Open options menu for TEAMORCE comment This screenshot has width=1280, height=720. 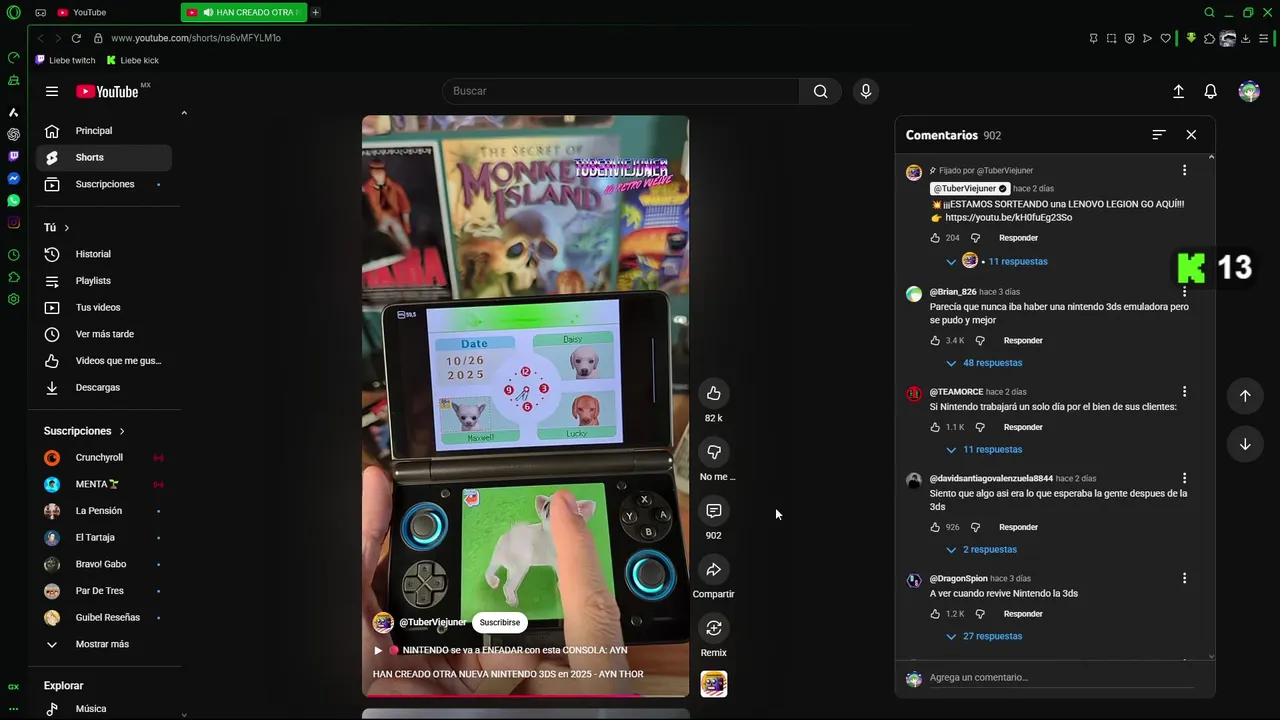(1184, 392)
